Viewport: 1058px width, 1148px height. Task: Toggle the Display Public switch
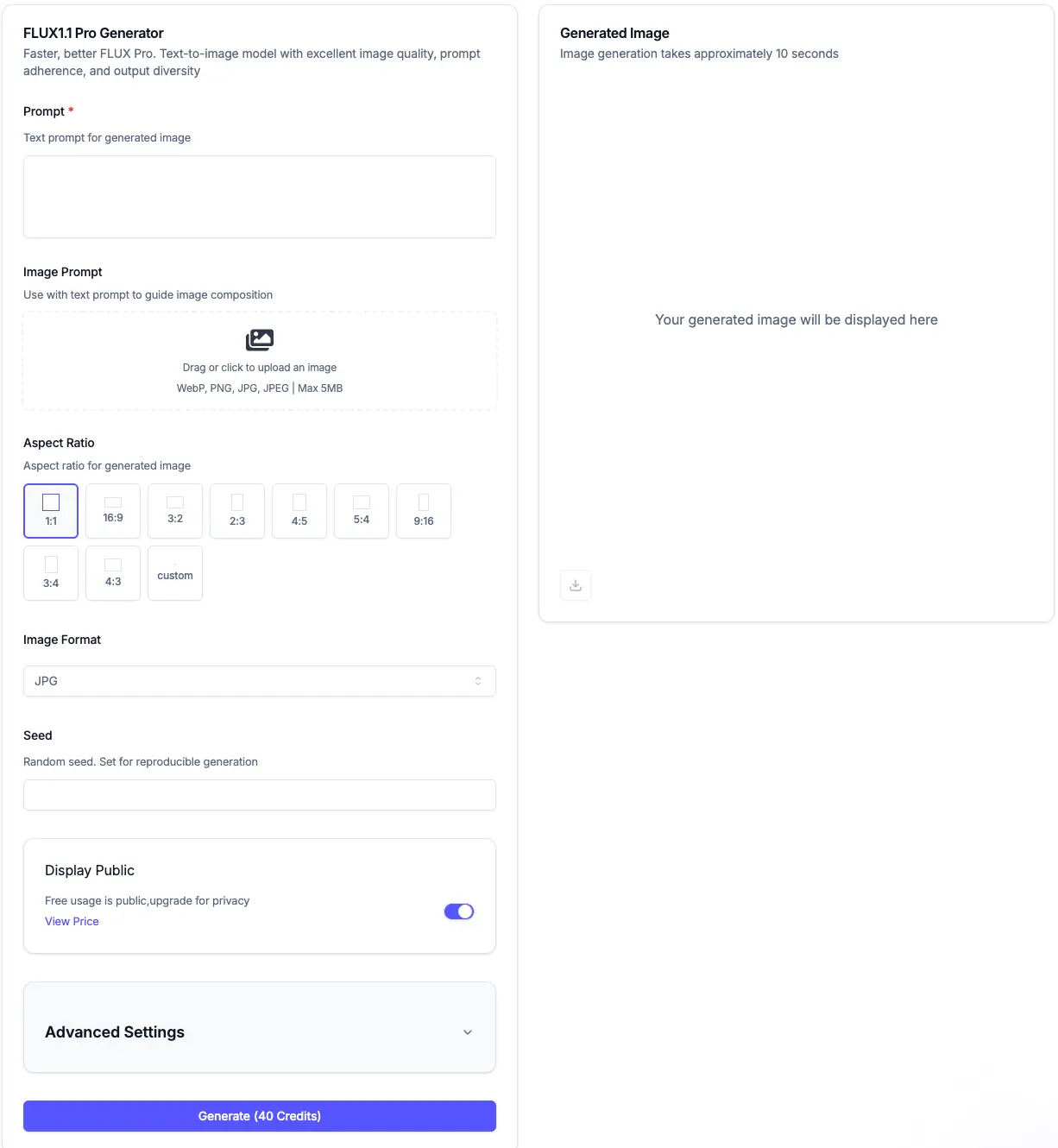pos(459,911)
